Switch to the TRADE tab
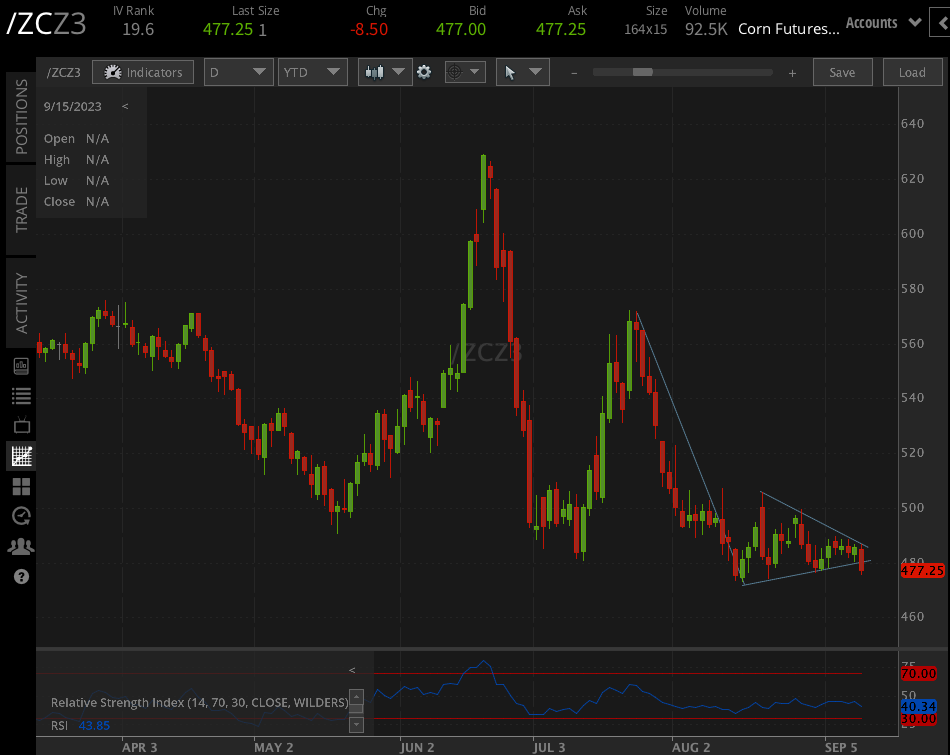The height and width of the screenshot is (755, 950). click(20, 213)
